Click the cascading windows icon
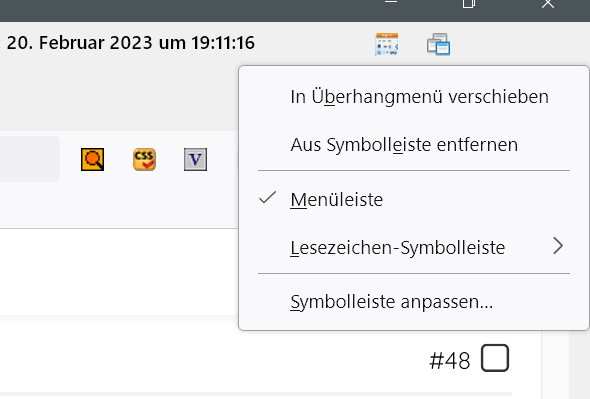Image resolution: width=590 pixels, height=399 pixels. pyautogui.click(x=438, y=44)
